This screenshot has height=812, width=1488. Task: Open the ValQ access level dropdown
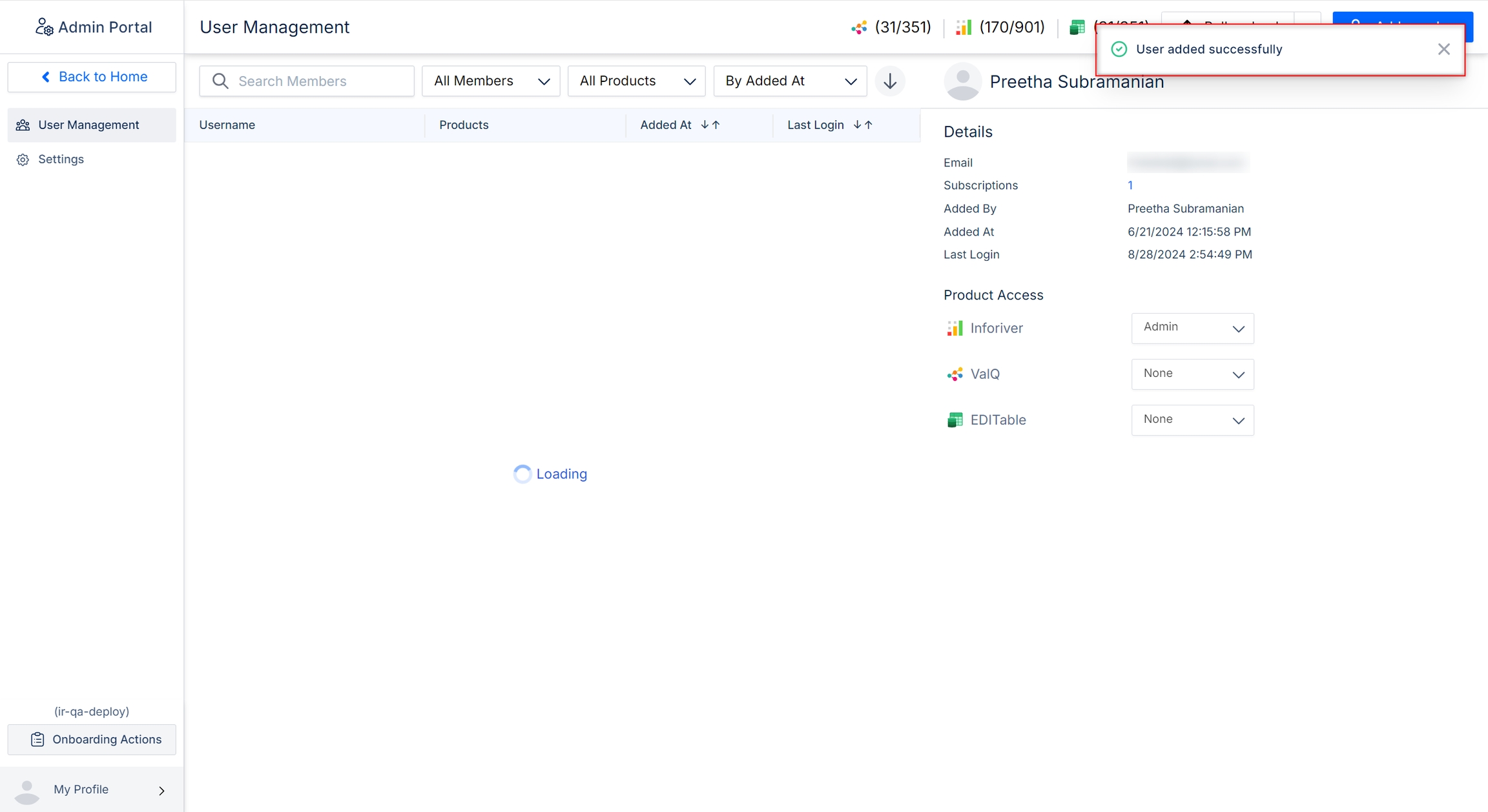point(1192,374)
